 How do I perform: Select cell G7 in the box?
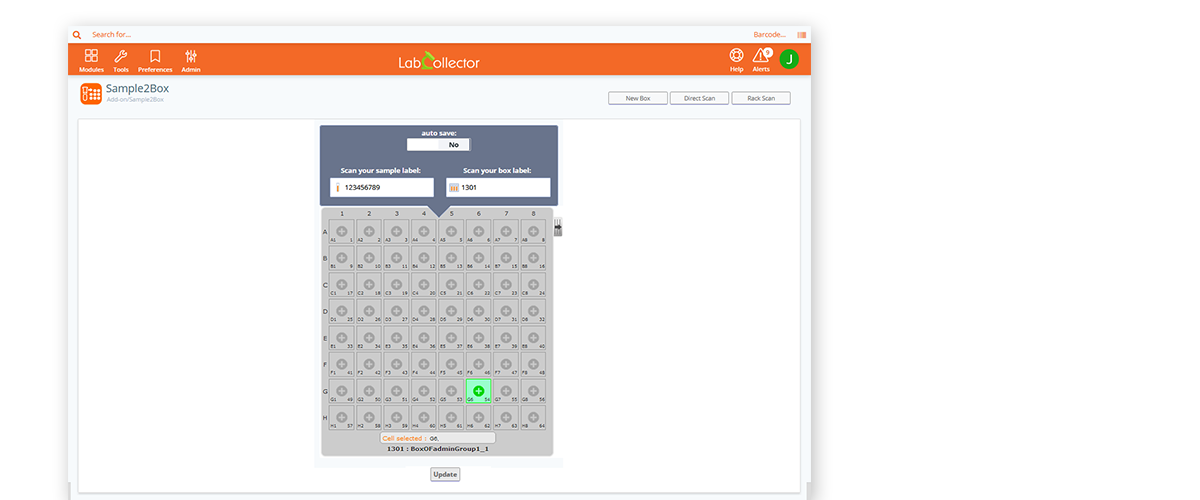click(x=506, y=391)
